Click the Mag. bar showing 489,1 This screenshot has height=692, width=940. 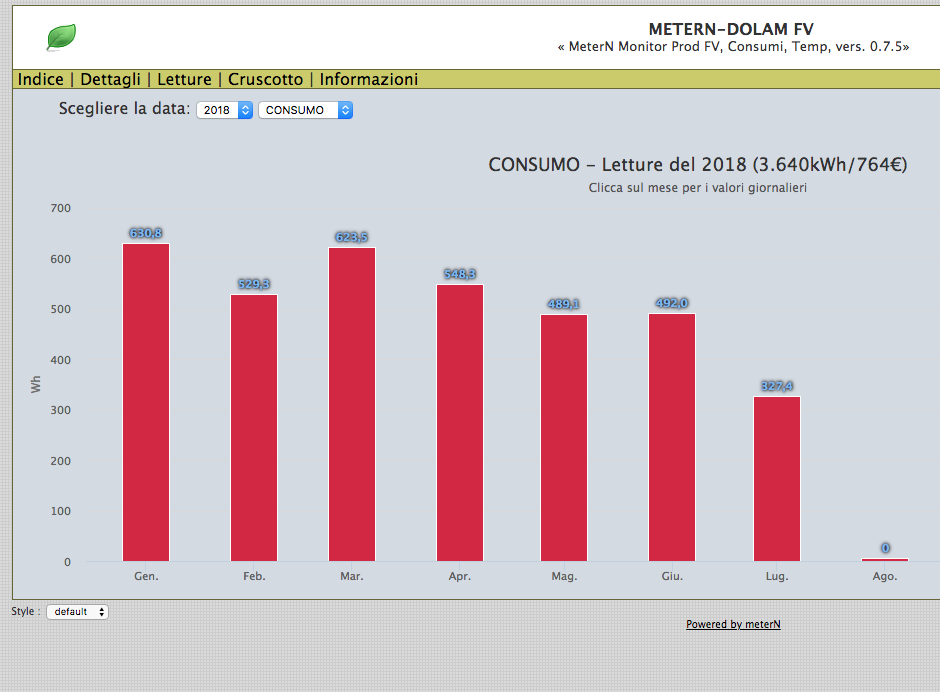pos(564,438)
